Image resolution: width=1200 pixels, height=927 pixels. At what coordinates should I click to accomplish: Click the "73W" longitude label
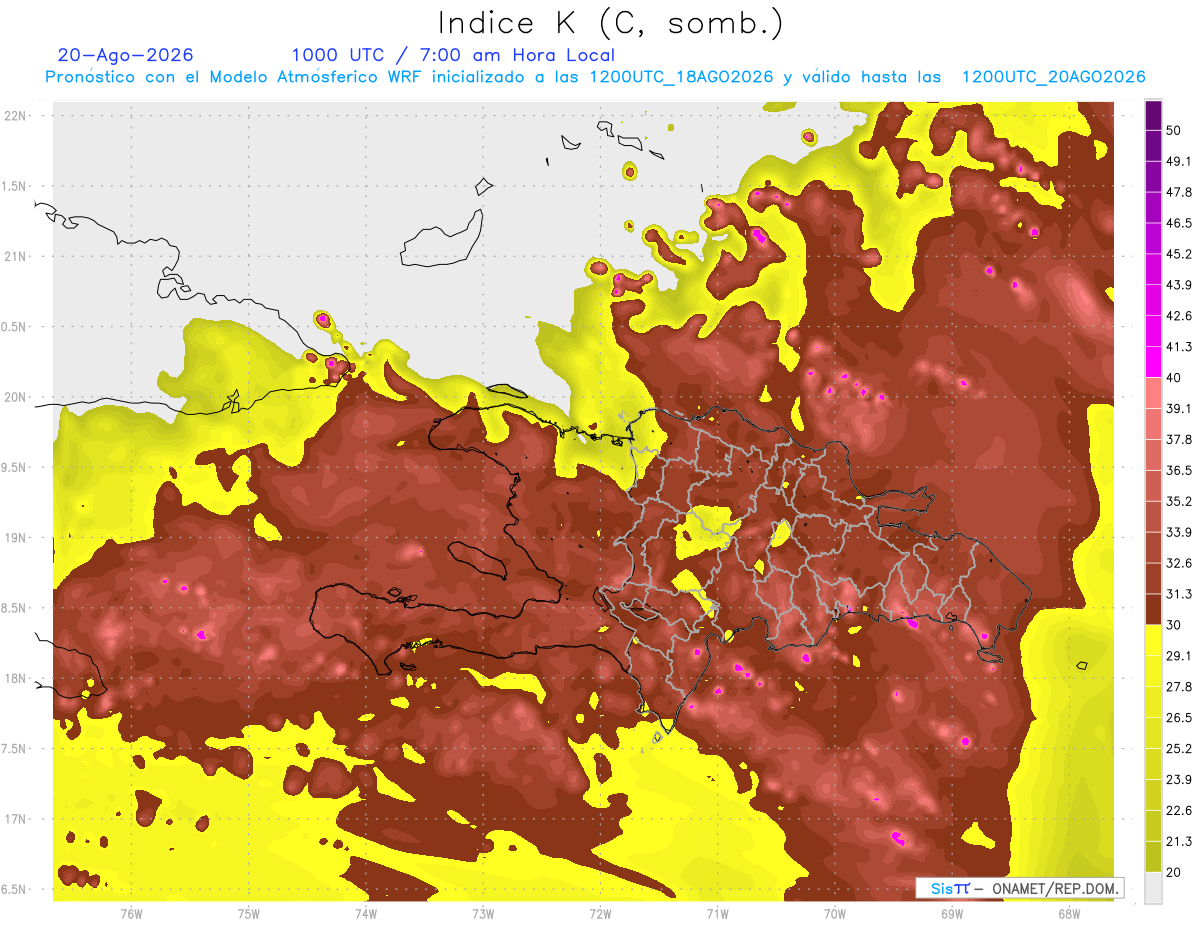point(483,913)
